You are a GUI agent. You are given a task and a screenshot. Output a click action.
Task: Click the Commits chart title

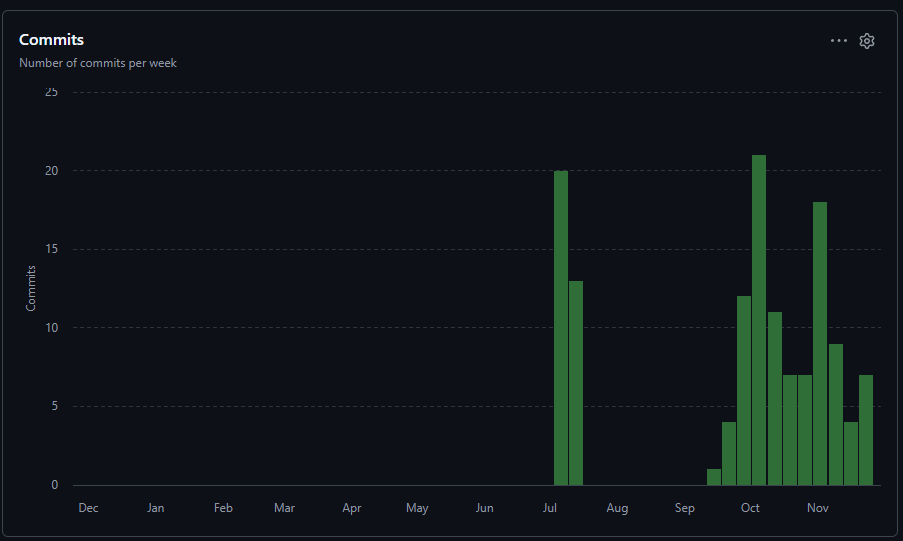(x=51, y=40)
